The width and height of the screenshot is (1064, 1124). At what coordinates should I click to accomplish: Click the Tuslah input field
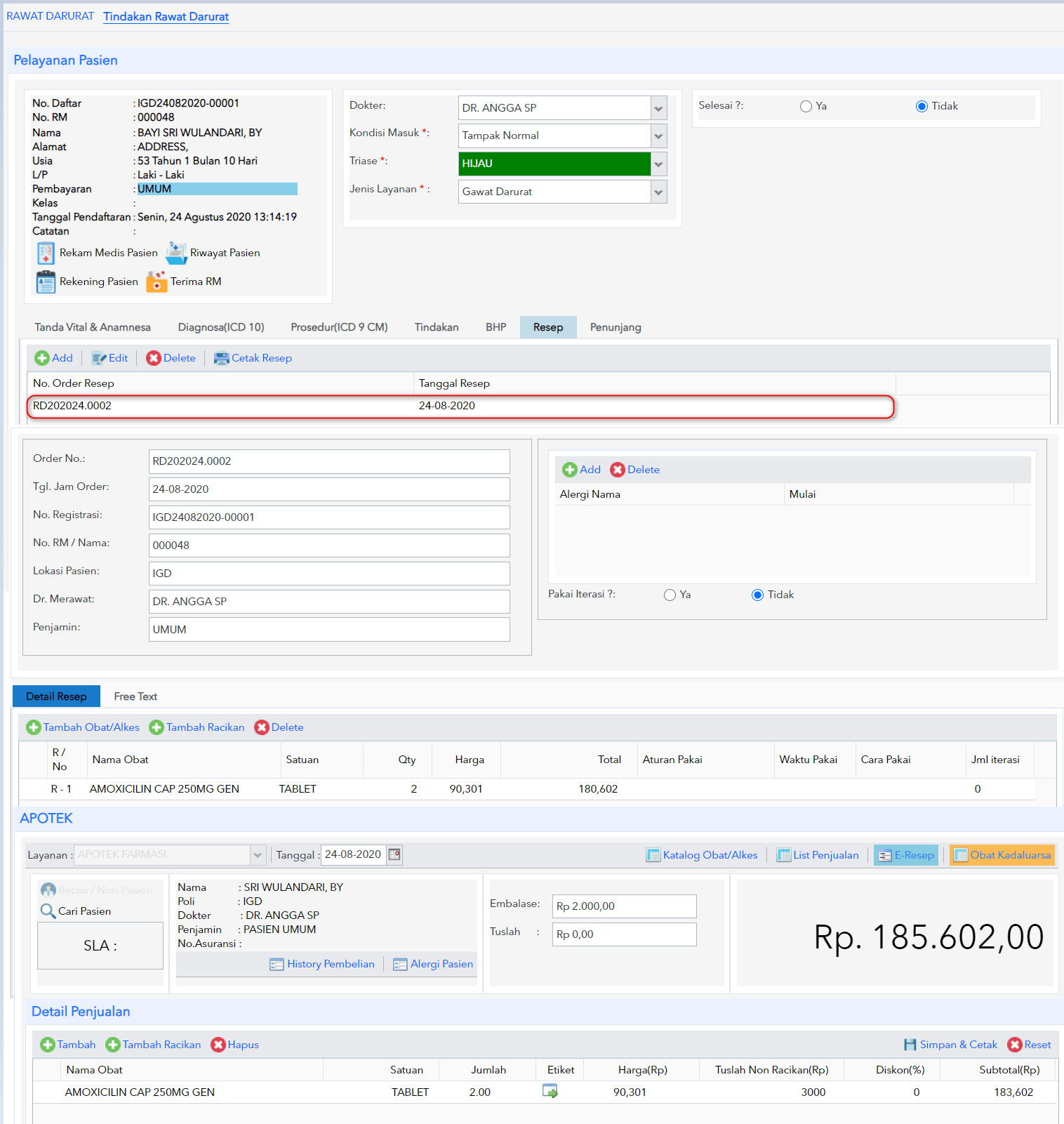coord(625,934)
